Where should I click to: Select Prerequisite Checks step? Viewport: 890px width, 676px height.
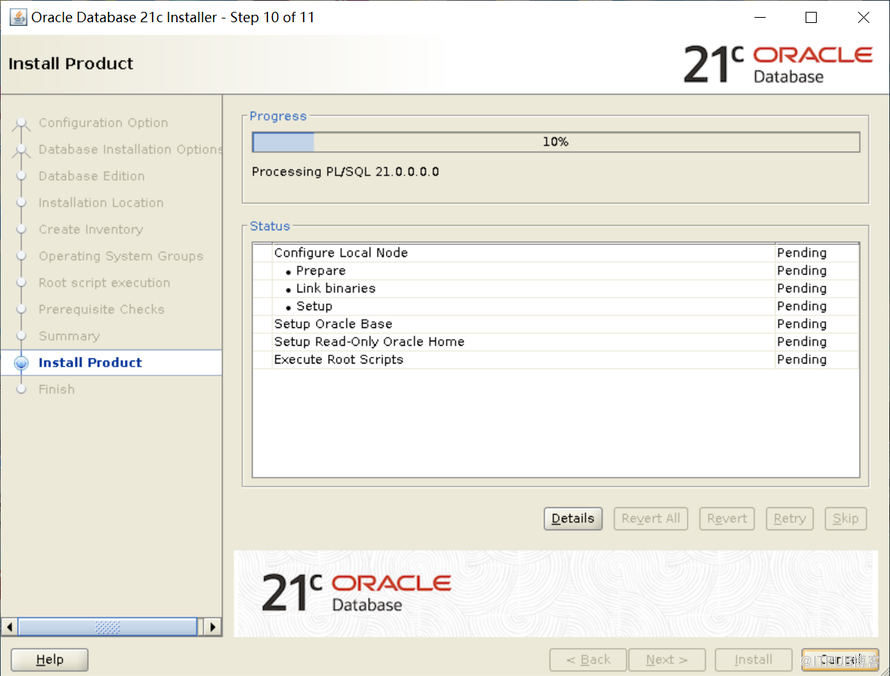tap(102, 309)
